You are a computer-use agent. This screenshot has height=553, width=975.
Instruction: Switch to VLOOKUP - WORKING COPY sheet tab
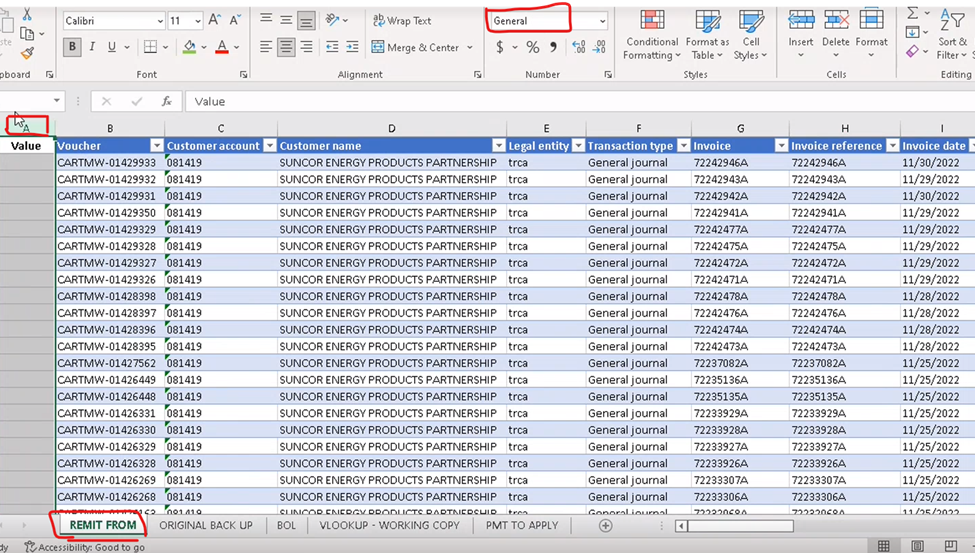coord(389,526)
